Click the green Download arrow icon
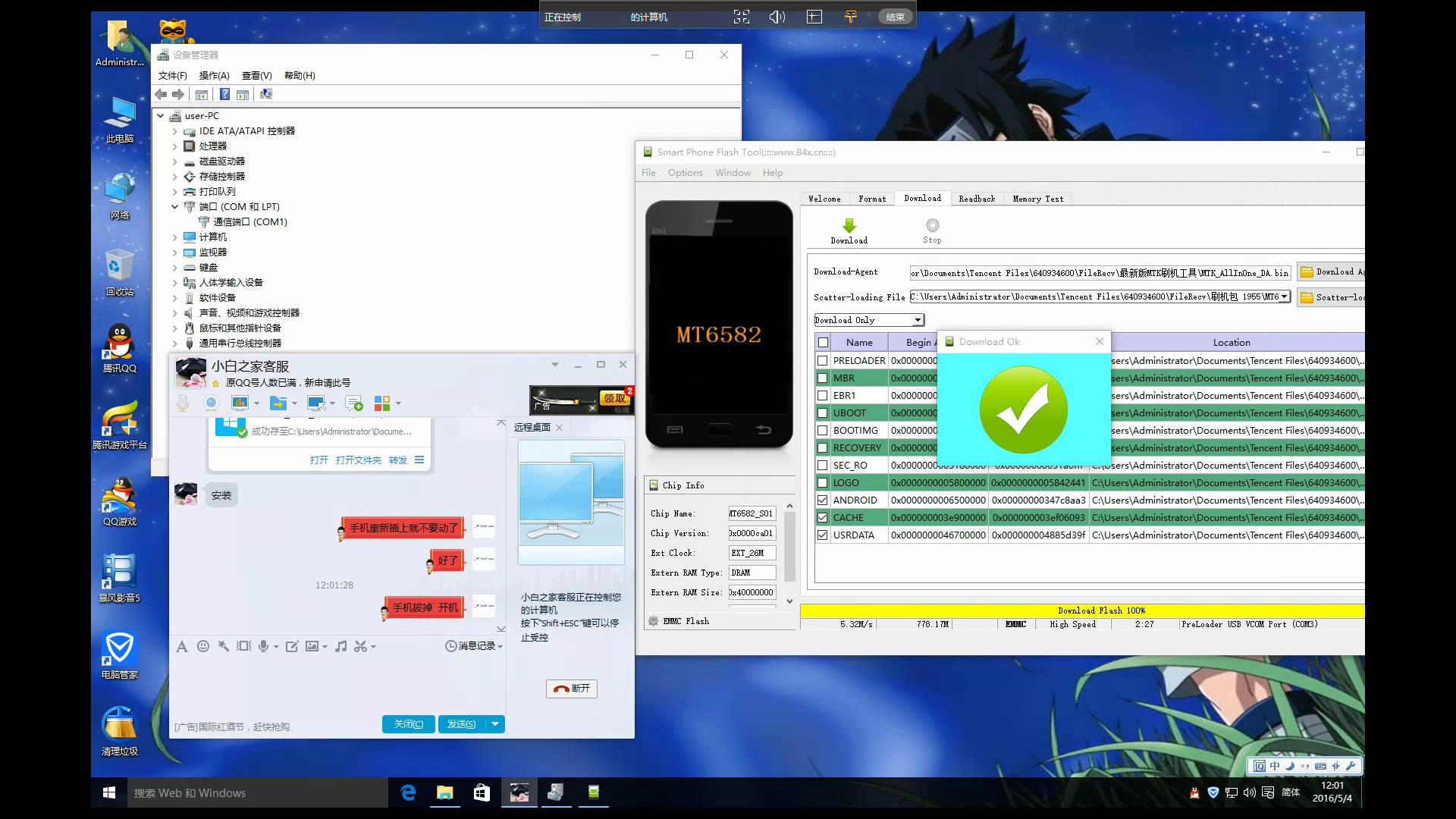Screen dimensions: 1456x819 tap(849, 225)
